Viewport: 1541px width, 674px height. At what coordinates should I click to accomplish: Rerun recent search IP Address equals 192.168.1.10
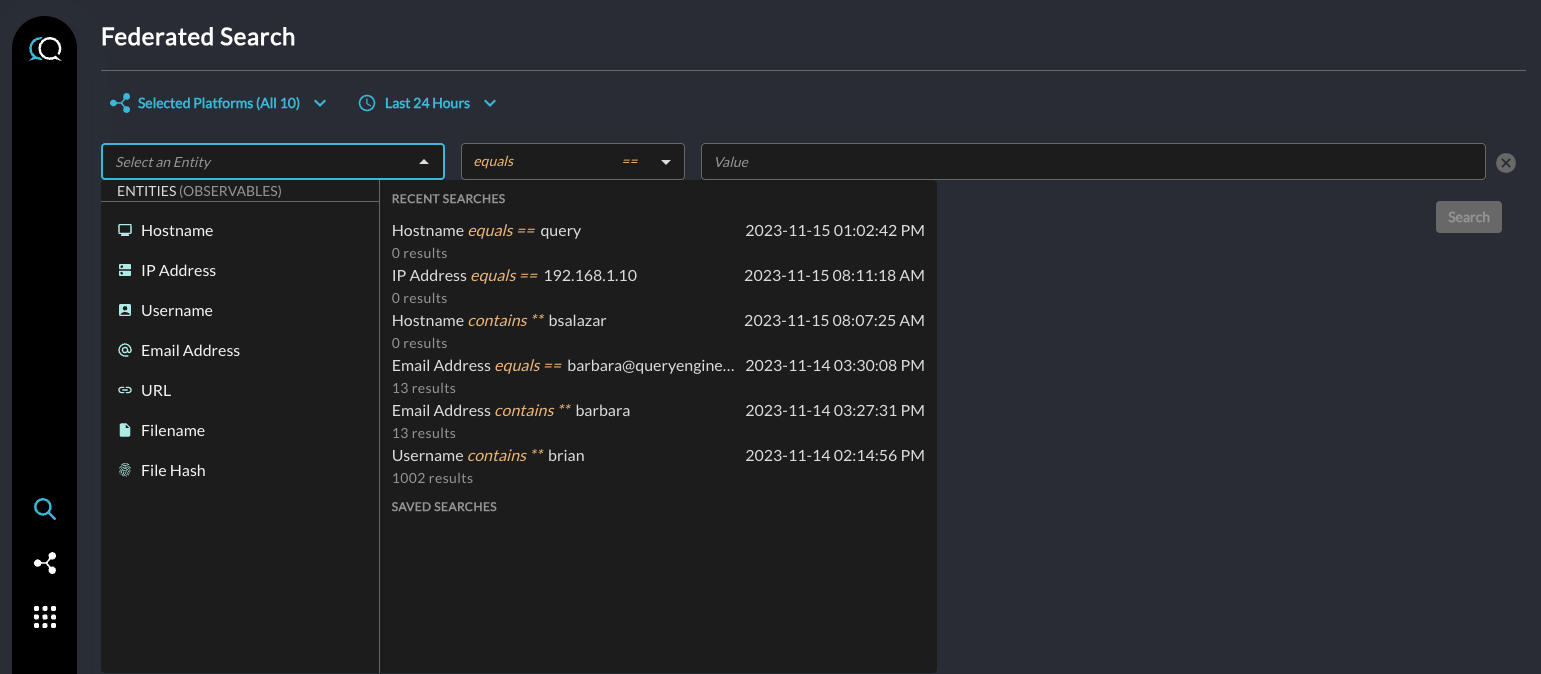pos(514,276)
